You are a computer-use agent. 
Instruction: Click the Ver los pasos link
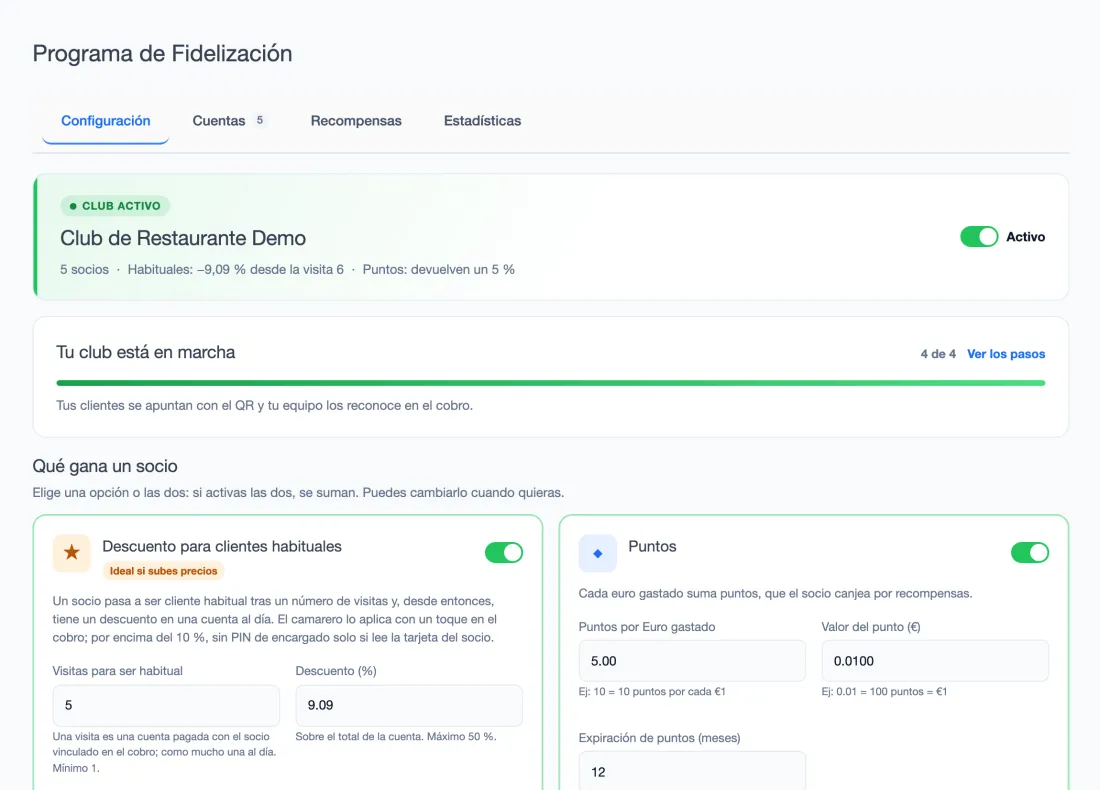[x=1006, y=354]
